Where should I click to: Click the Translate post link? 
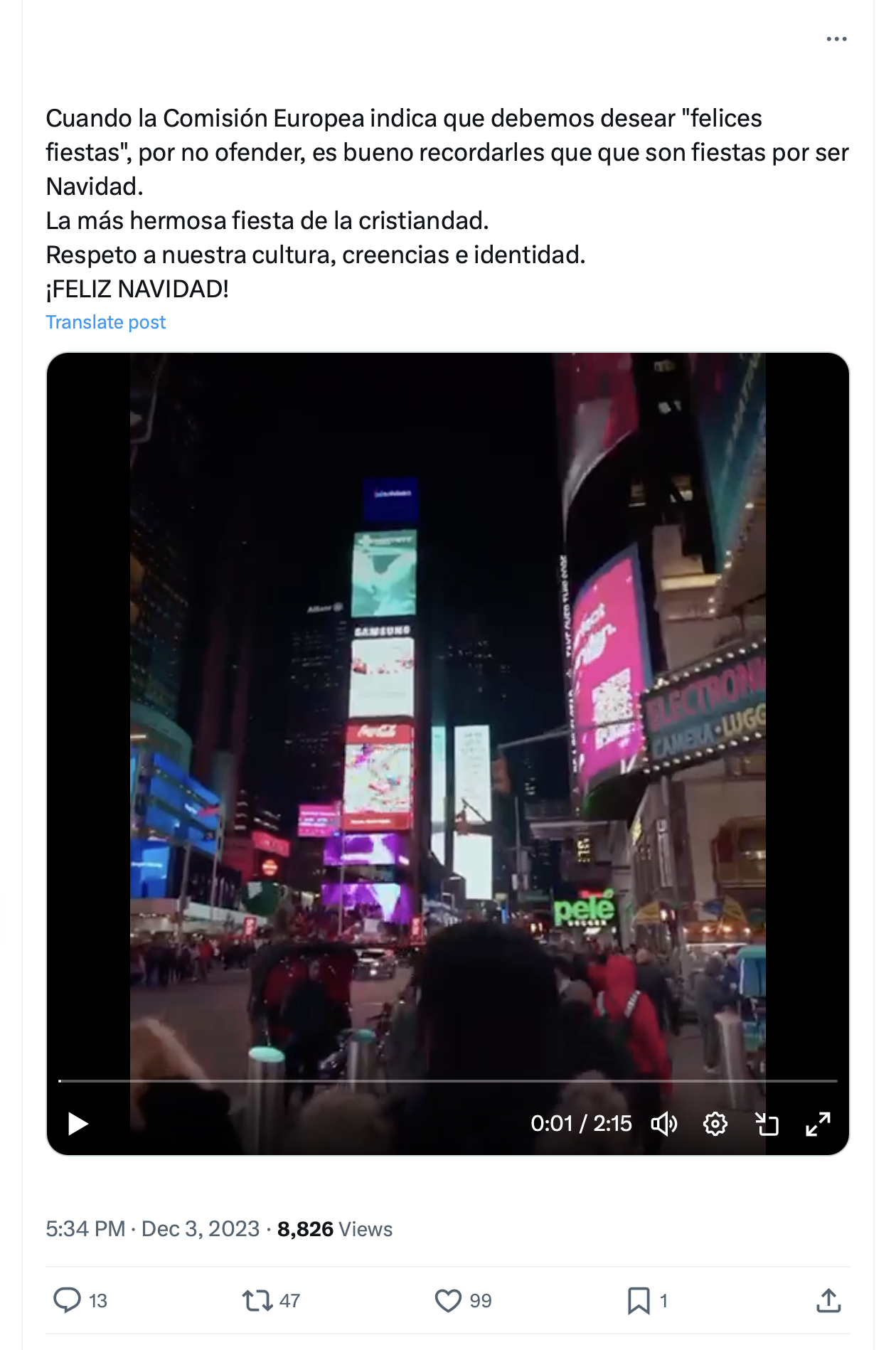point(105,322)
